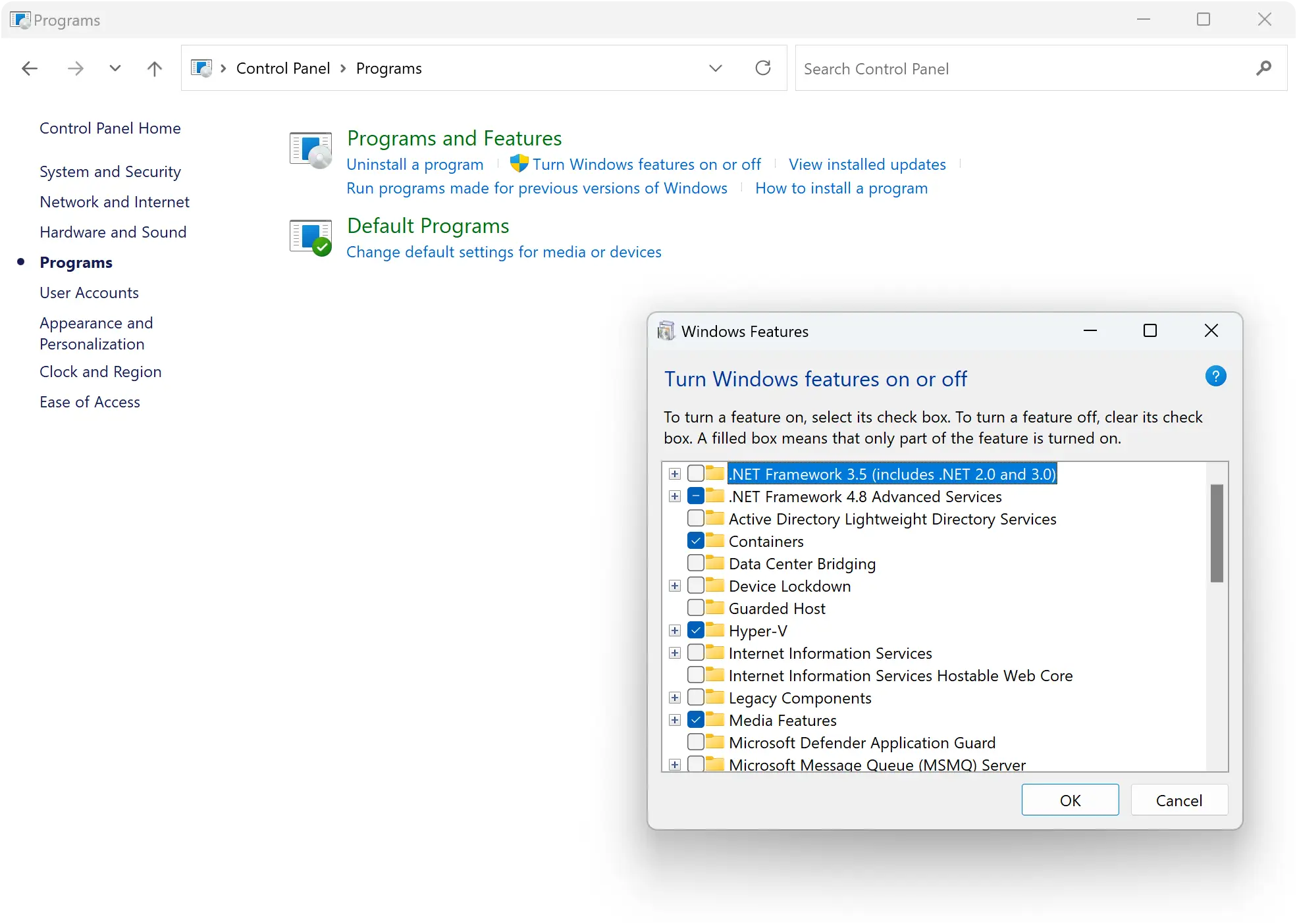The width and height of the screenshot is (1297, 924).
Task: Go back with the left arrow
Action: pos(30,68)
